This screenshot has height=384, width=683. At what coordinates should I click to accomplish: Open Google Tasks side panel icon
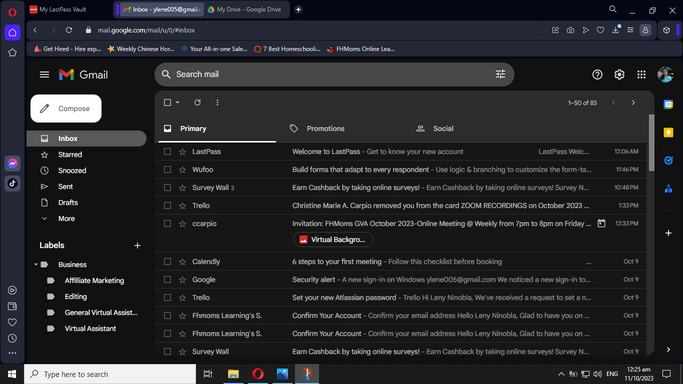click(x=668, y=161)
